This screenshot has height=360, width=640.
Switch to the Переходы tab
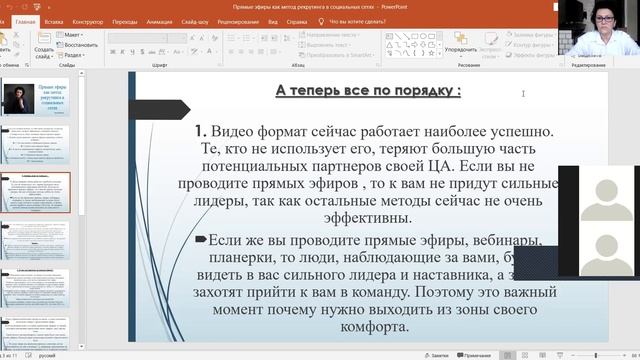124,22
